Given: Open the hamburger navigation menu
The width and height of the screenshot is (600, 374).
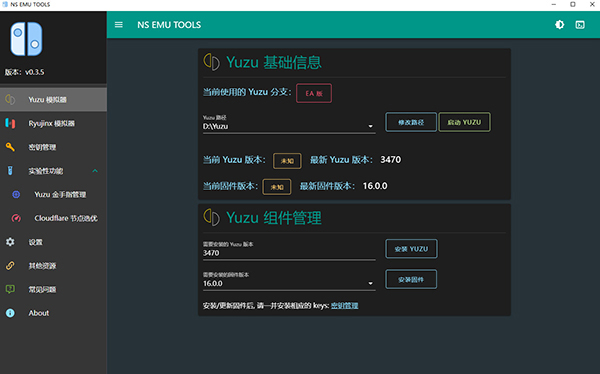Looking at the screenshot, I should [x=119, y=25].
